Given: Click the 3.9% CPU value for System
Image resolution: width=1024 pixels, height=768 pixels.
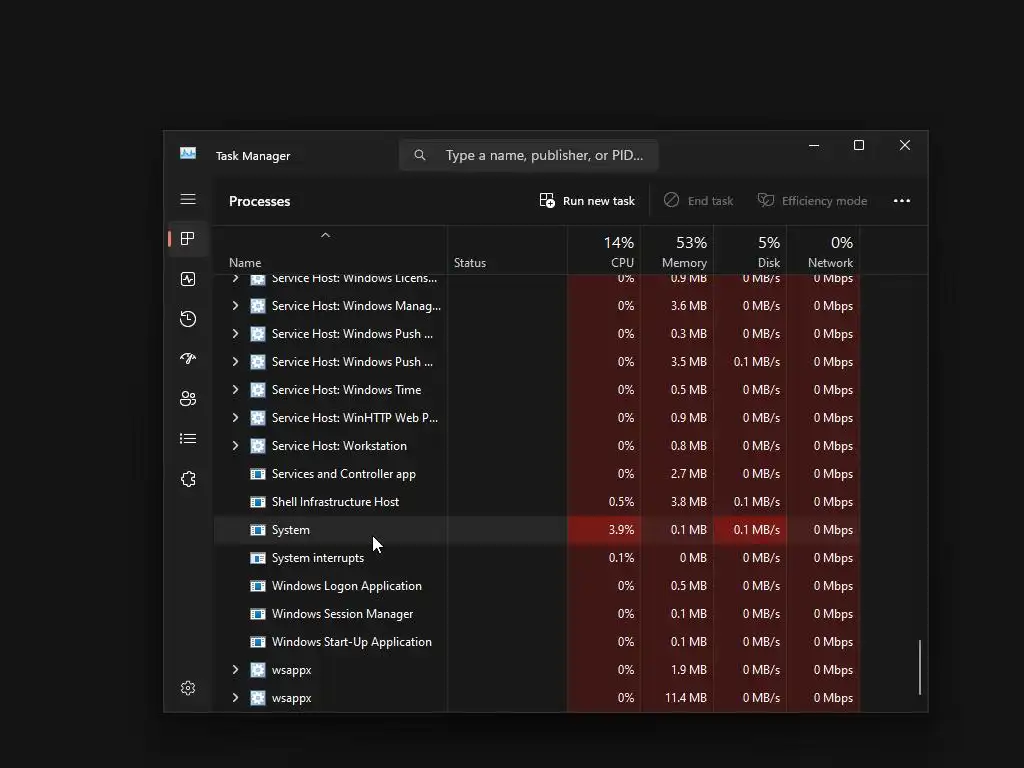Looking at the screenshot, I should [621, 530].
